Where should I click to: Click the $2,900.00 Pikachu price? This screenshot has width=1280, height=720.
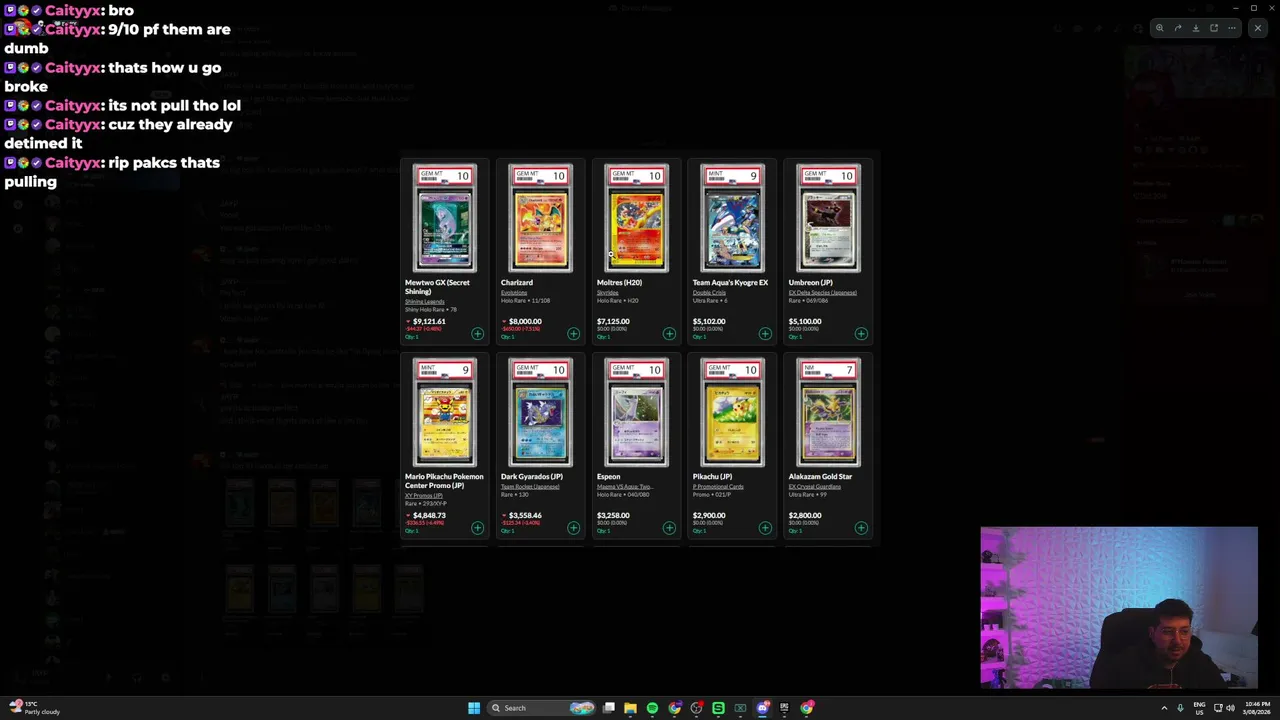coord(709,516)
